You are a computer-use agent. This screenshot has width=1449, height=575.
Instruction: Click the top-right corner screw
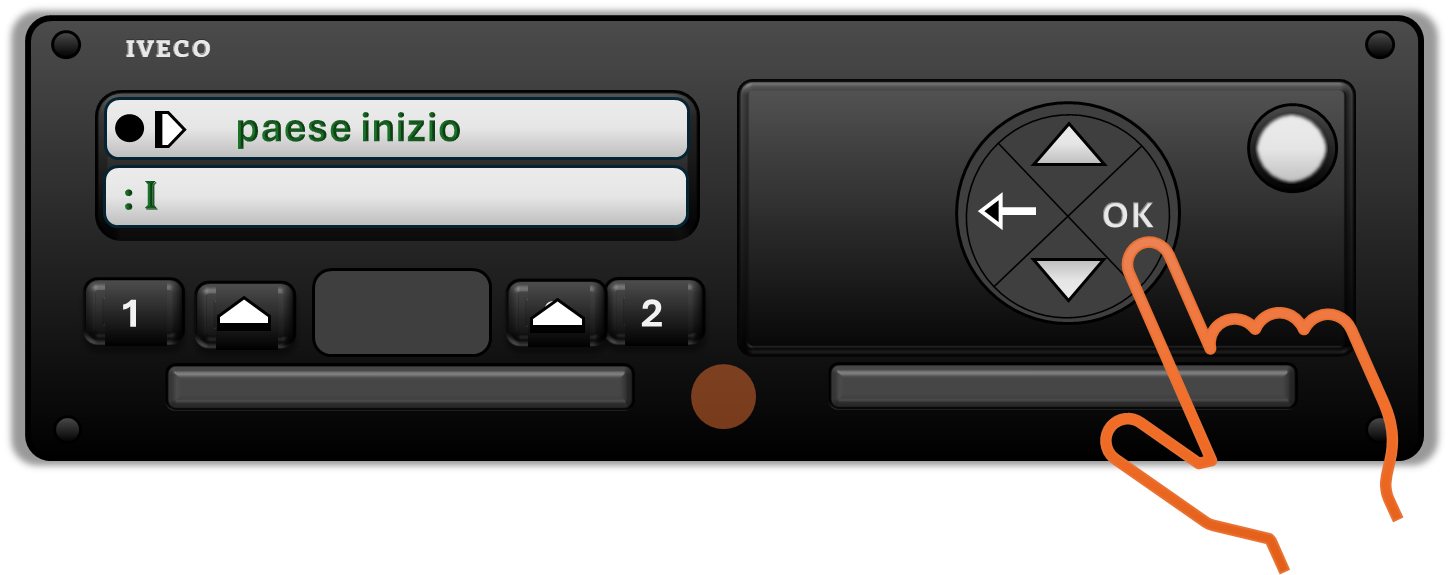tap(1379, 45)
